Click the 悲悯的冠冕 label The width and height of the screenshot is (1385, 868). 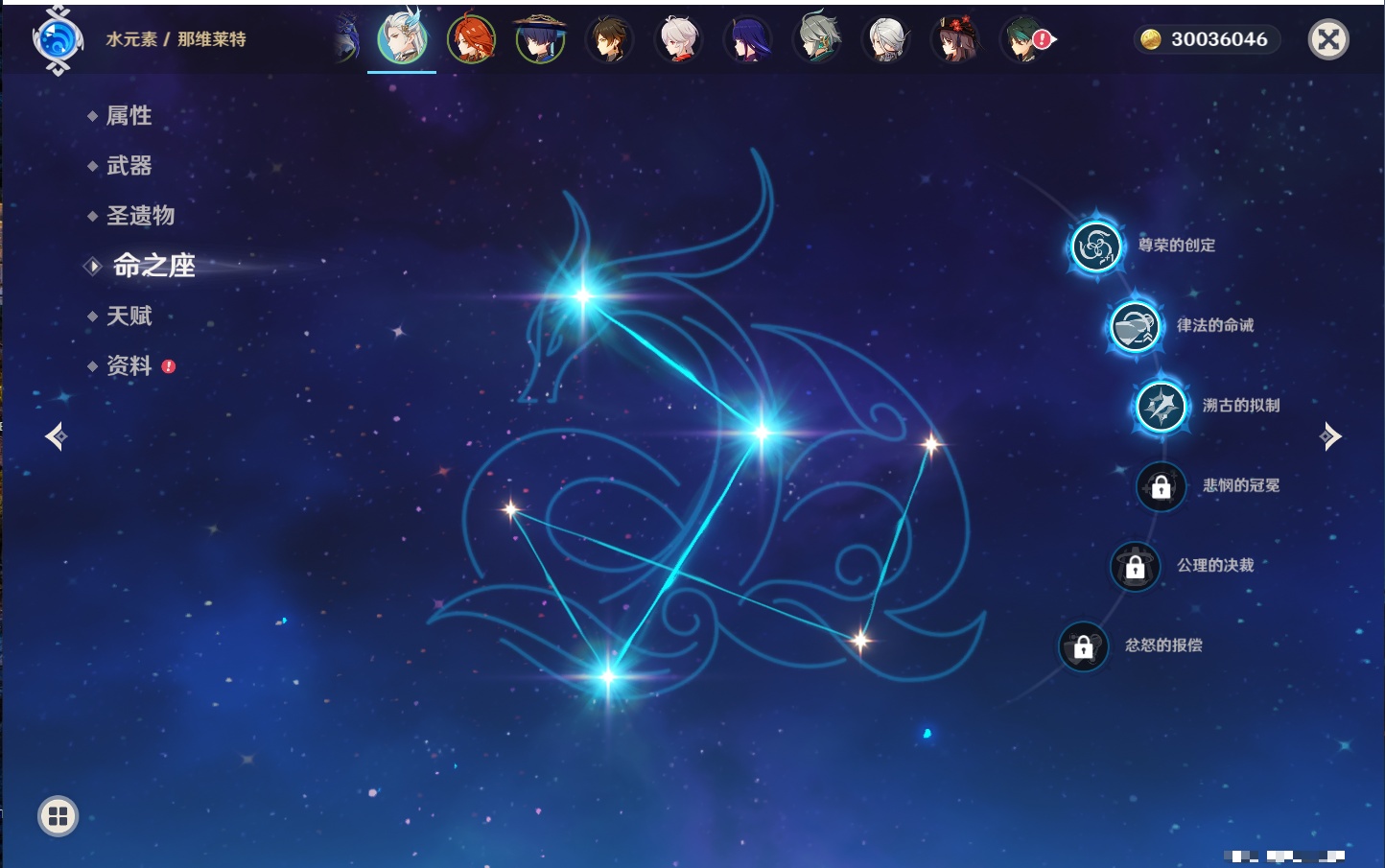1241,485
